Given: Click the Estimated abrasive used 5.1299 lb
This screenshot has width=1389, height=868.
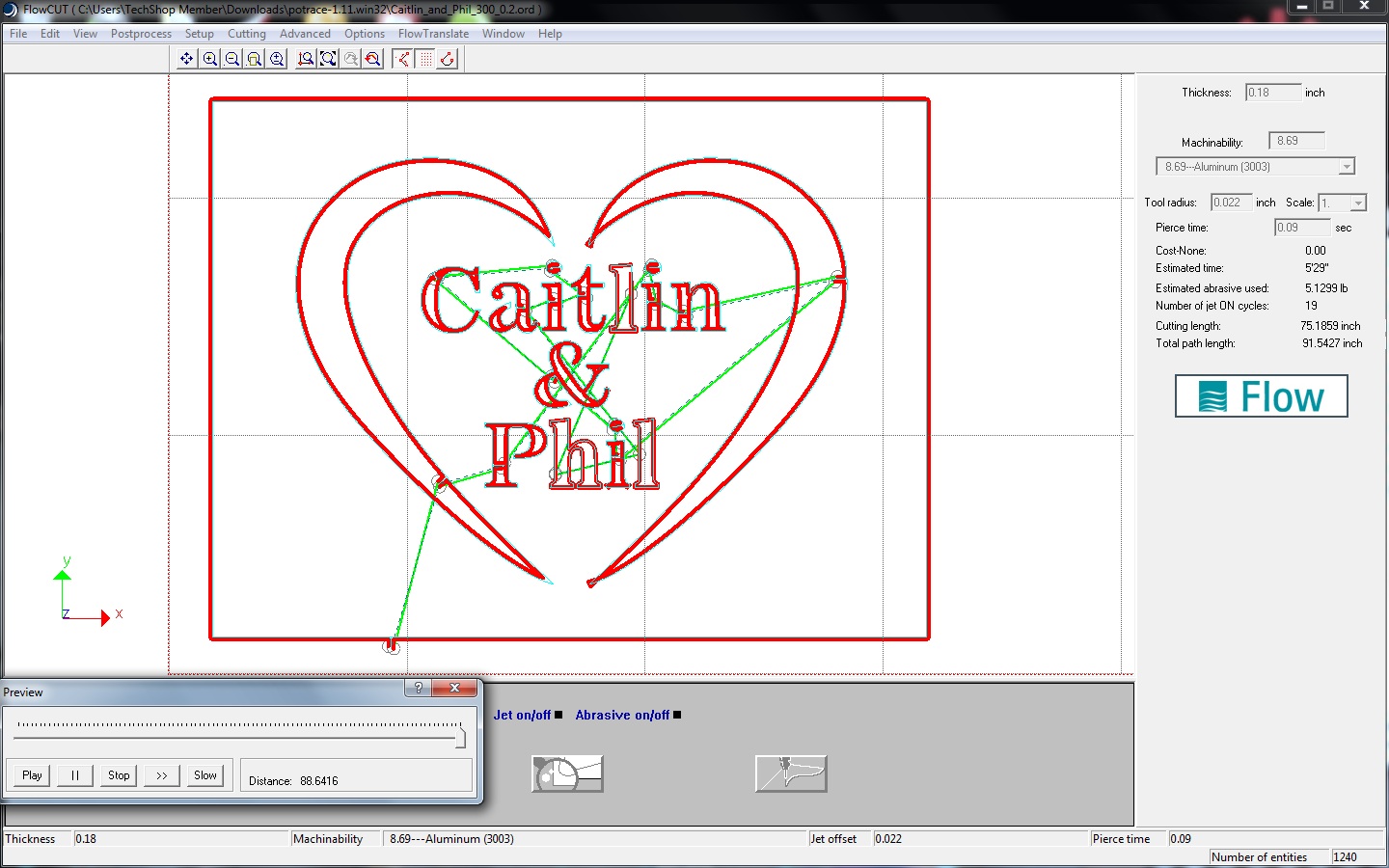Looking at the screenshot, I should coord(1326,288).
